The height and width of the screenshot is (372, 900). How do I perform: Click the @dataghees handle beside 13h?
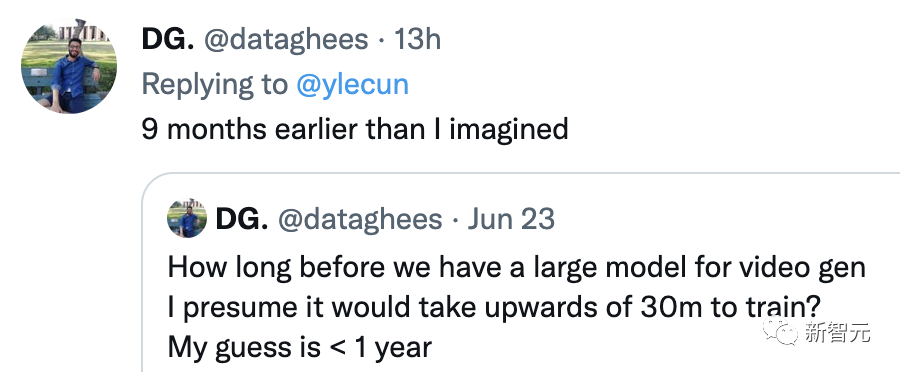tap(286, 40)
